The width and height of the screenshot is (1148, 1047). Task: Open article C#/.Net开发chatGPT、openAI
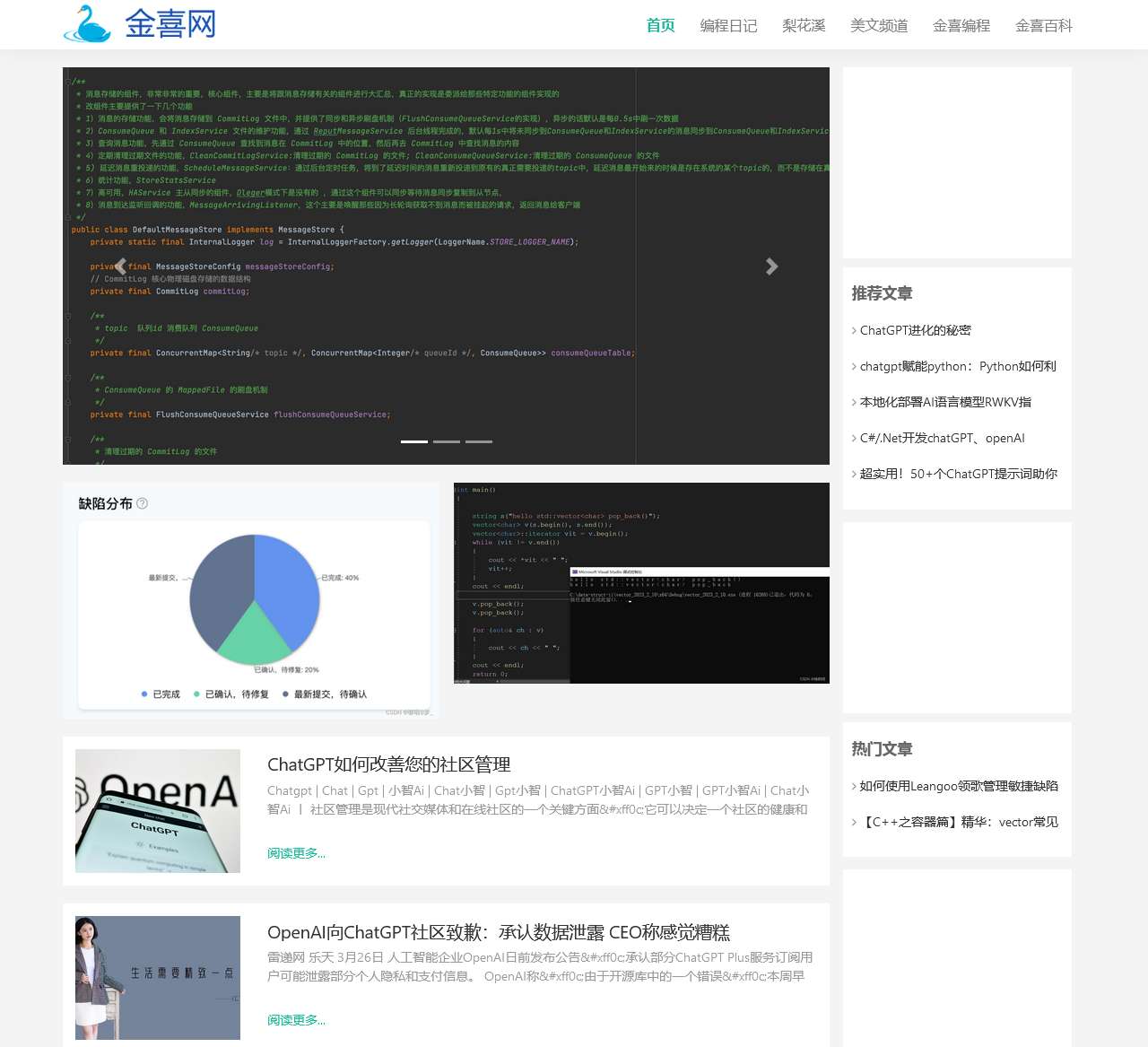pyautogui.click(x=942, y=438)
